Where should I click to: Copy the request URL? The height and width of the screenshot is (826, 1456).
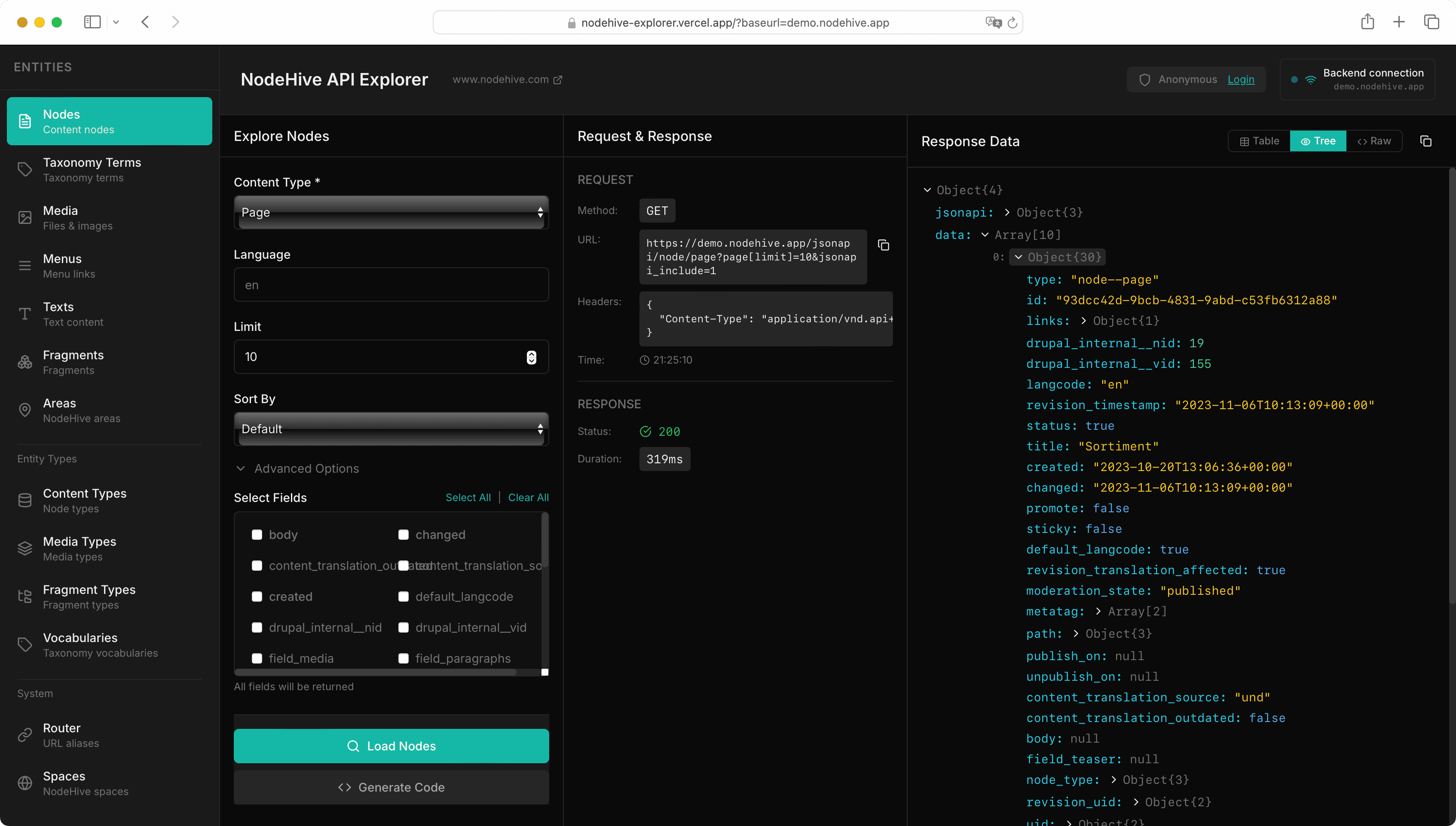coord(883,245)
